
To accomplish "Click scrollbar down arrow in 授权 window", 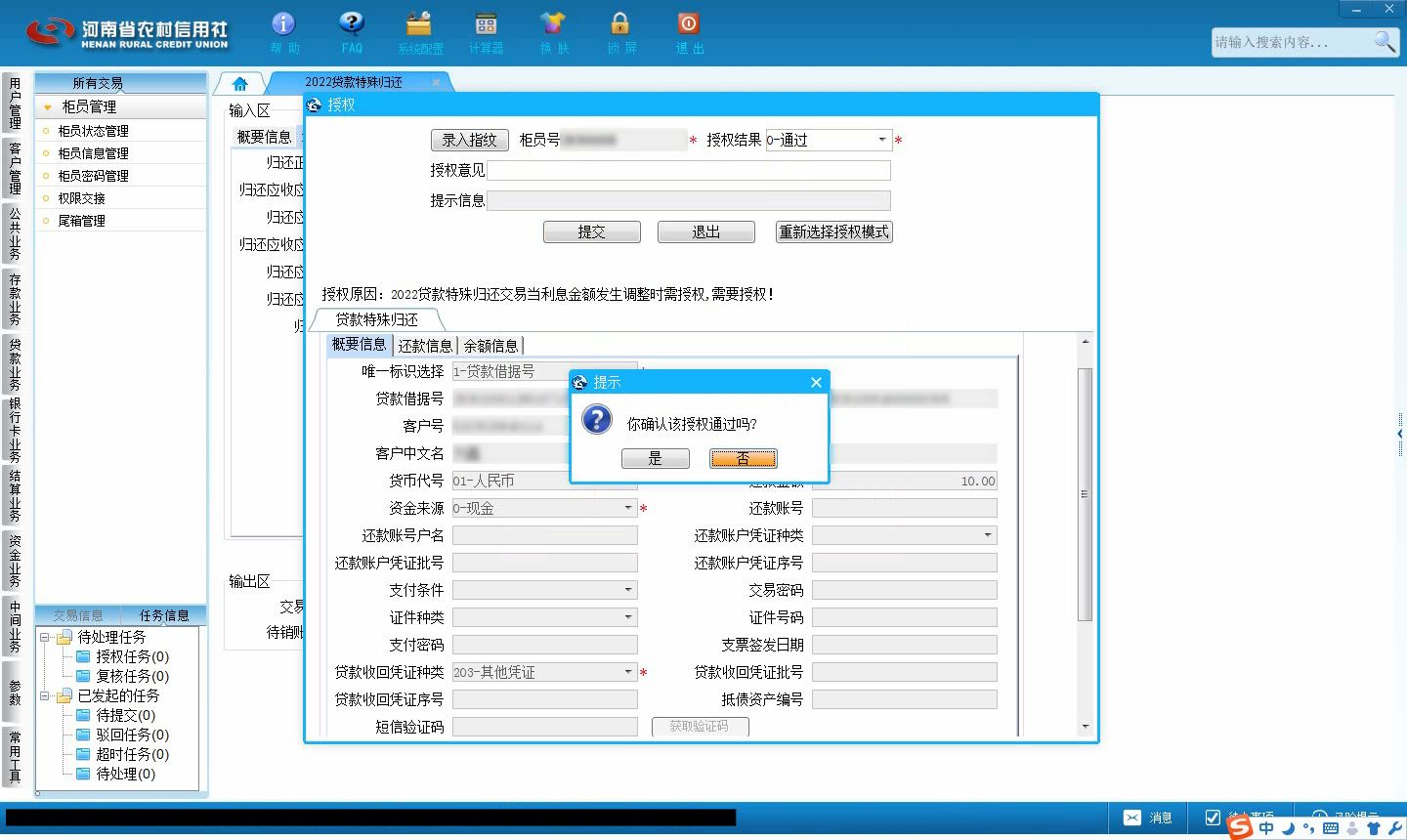I will pyautogui.click(x=1085, y=727).
